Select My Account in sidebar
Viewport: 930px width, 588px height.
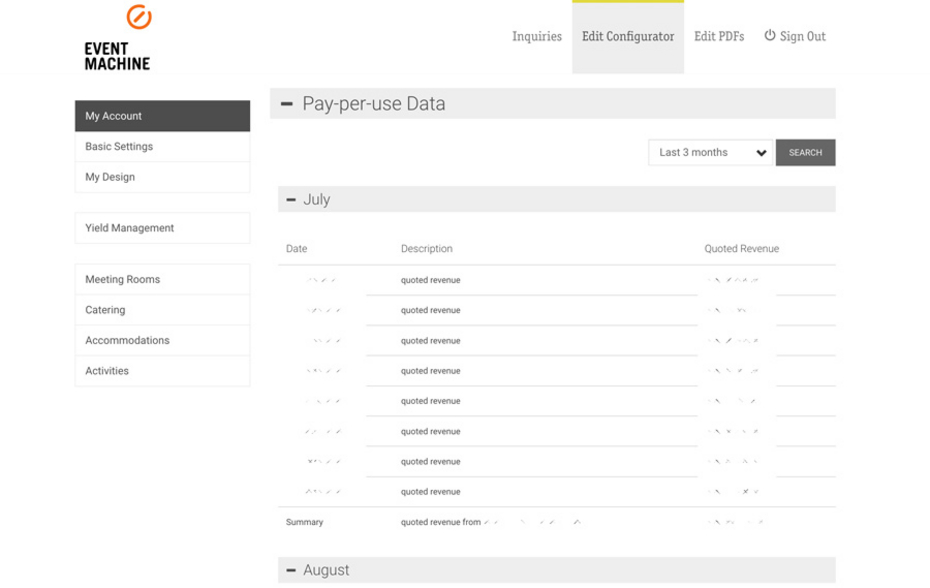pos(162,116)
